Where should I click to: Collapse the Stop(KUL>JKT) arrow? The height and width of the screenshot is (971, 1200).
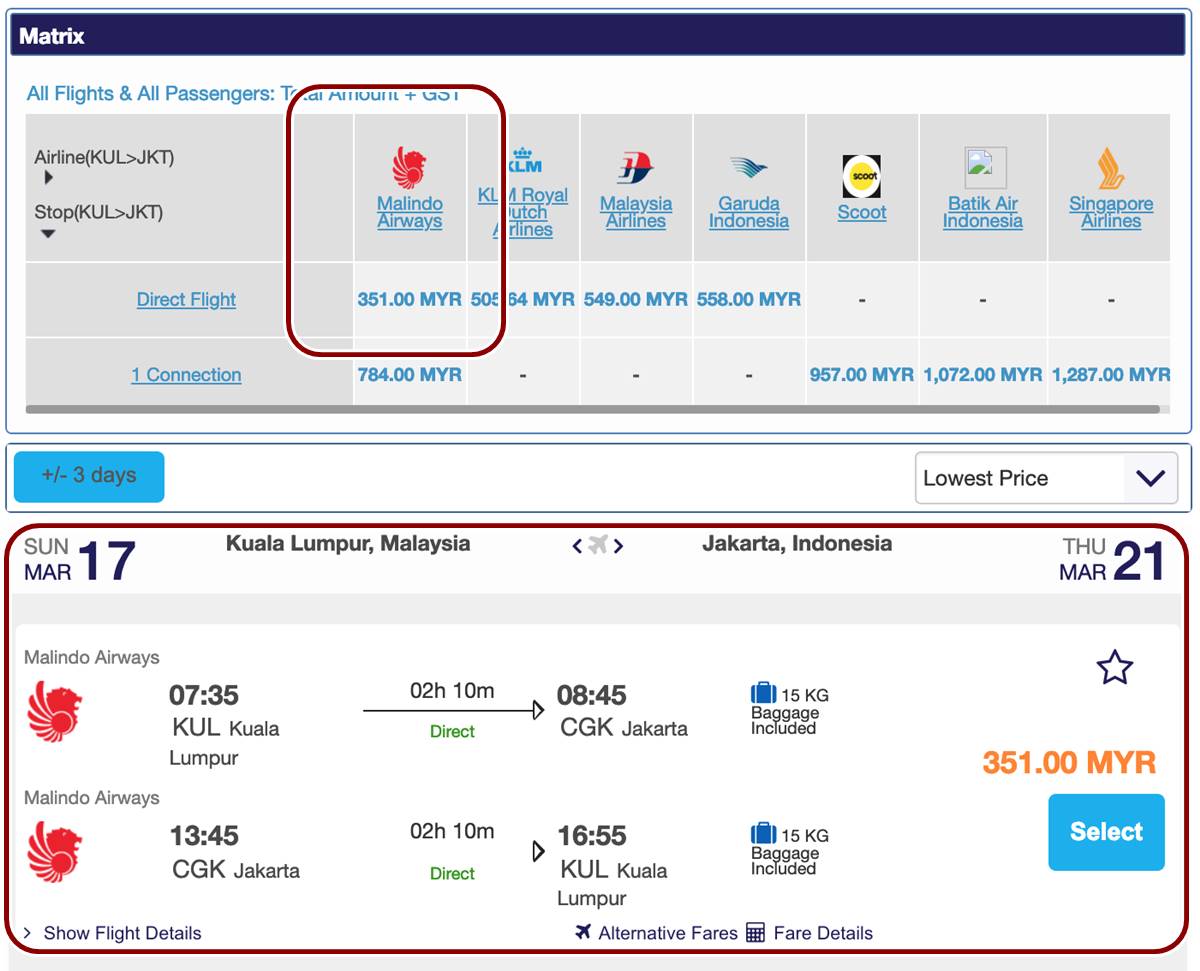pyautogui.click(x=48, y=234)
